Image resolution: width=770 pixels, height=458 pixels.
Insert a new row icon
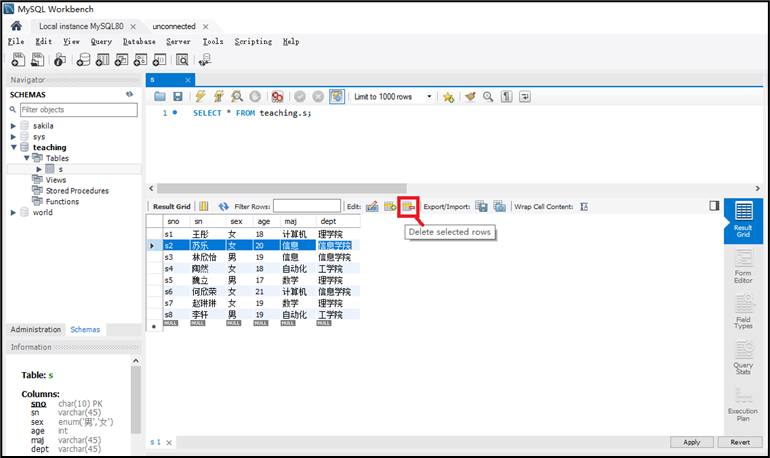coord(390,207)
